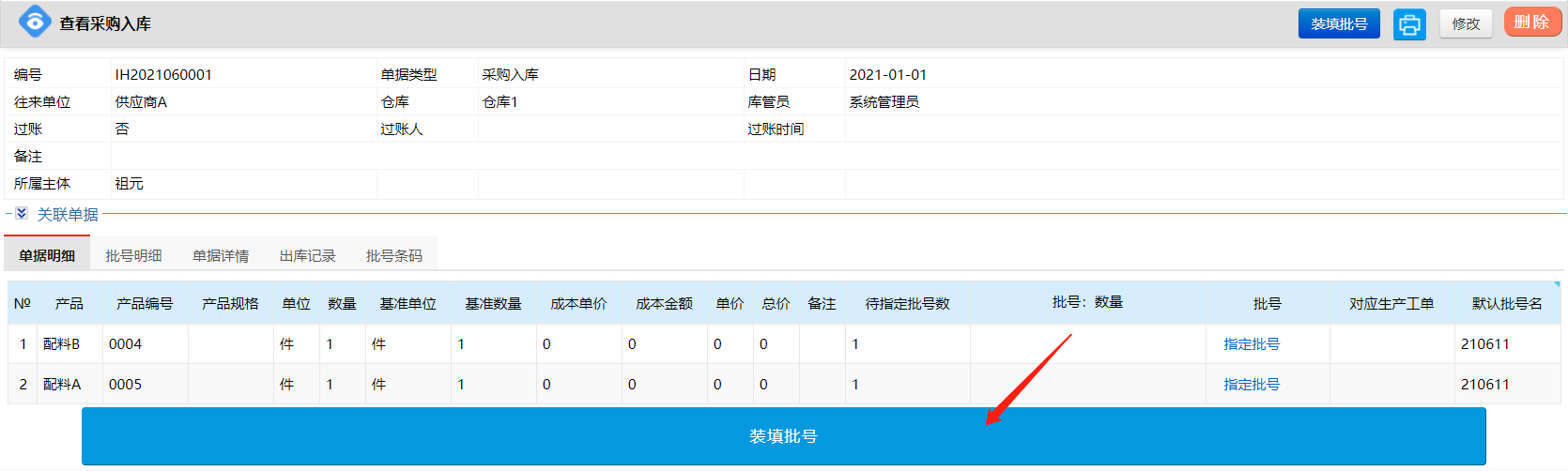Click the 待指定批号数 column header
Screen dimensions: 1568x471
point(907,304)
